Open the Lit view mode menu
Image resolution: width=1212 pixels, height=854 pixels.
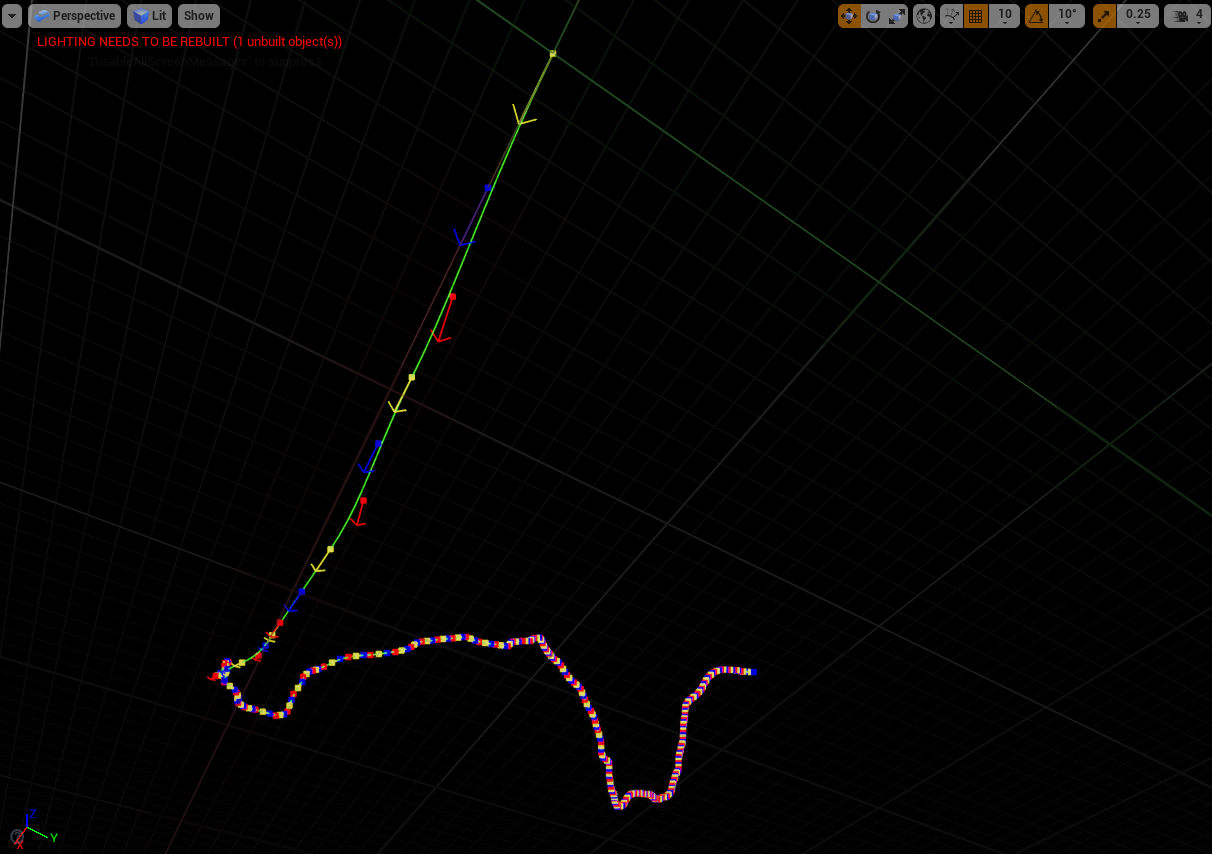(x=150, y=16)
